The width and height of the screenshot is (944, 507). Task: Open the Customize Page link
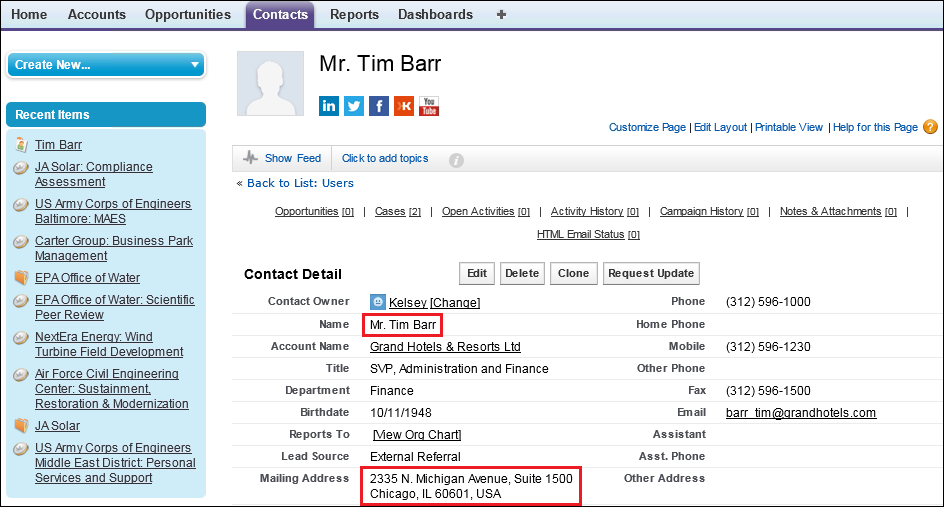[x=647, y=127]
